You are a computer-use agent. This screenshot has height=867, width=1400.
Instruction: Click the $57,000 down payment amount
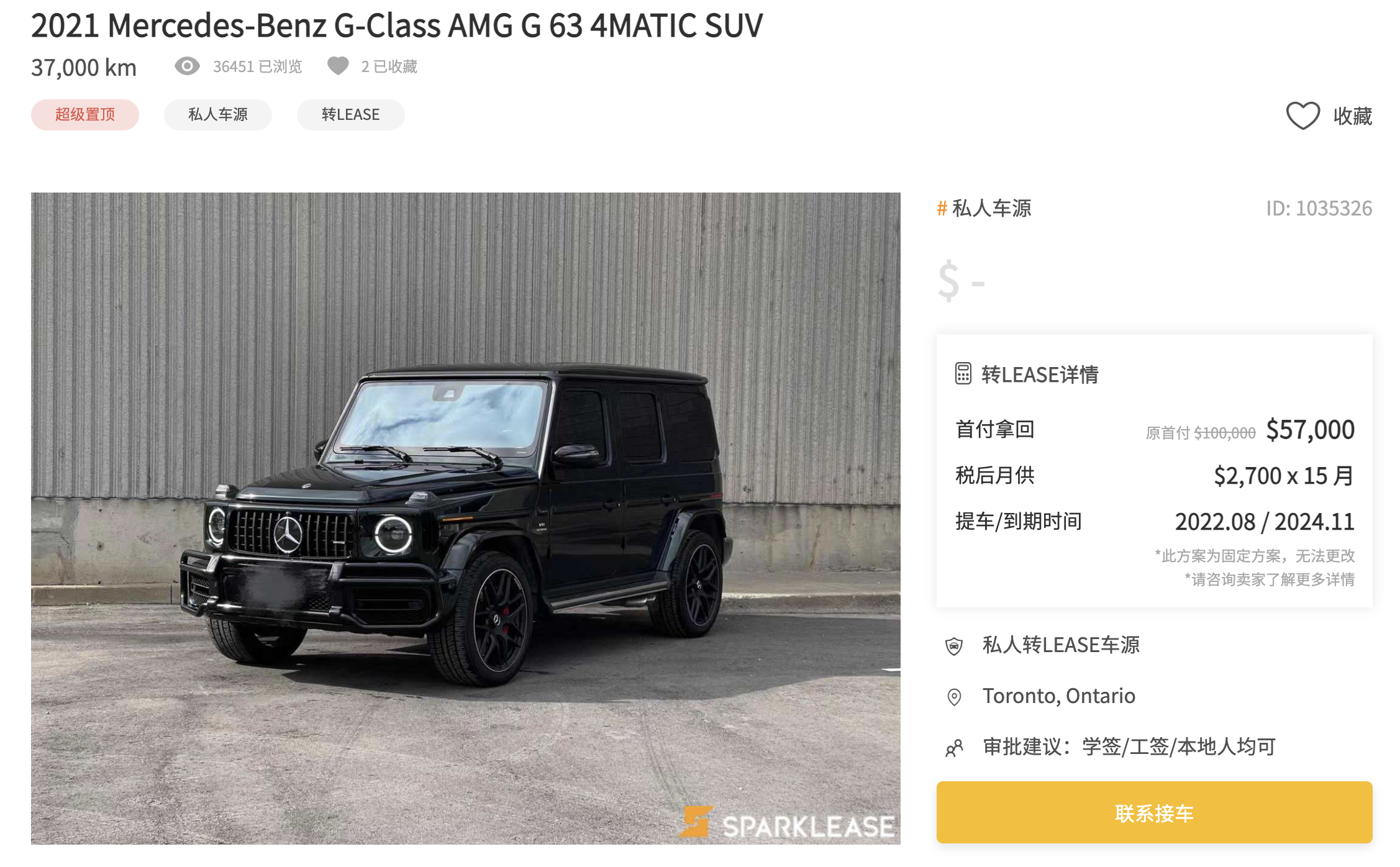coord(1310,429)
